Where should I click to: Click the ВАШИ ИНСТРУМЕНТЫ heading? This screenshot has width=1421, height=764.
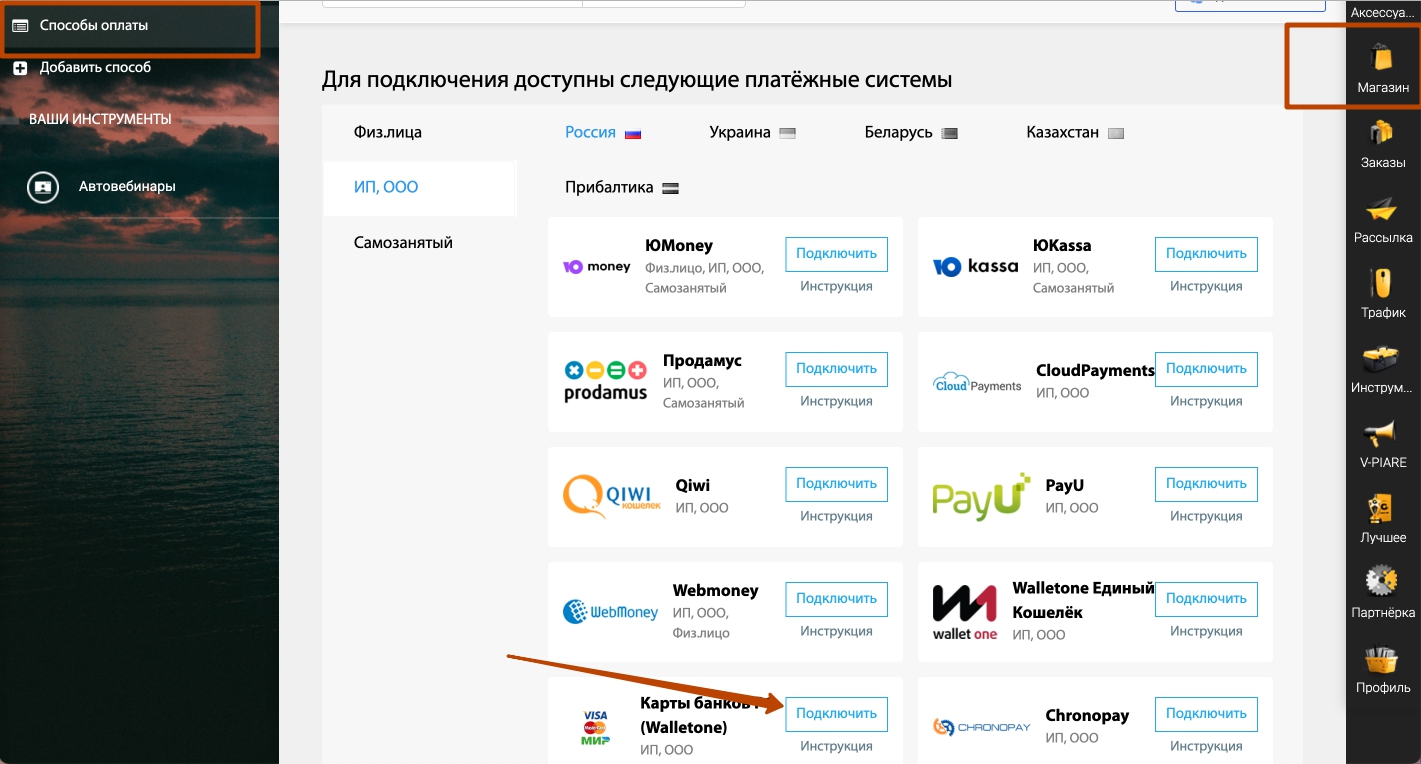(x=100, y=119)
